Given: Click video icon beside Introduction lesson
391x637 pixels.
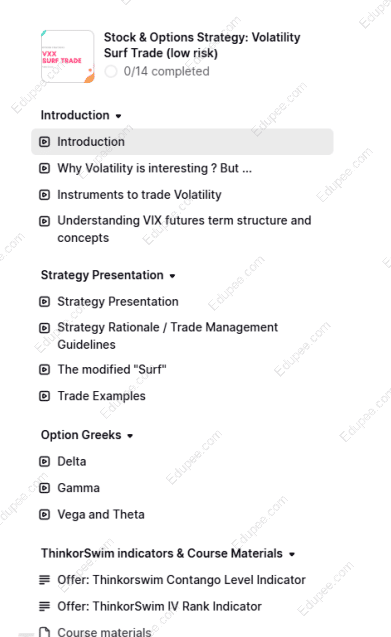Looking at the screenshot, I should (x=44, y=142).
